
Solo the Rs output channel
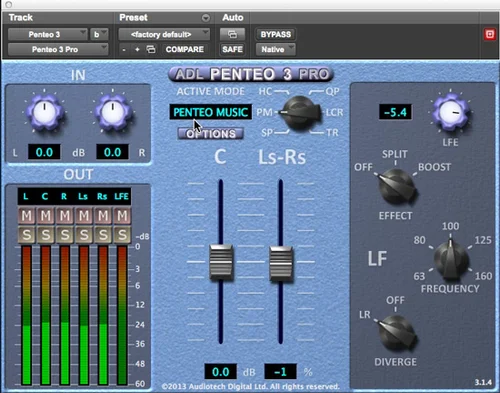coord(103,235)
